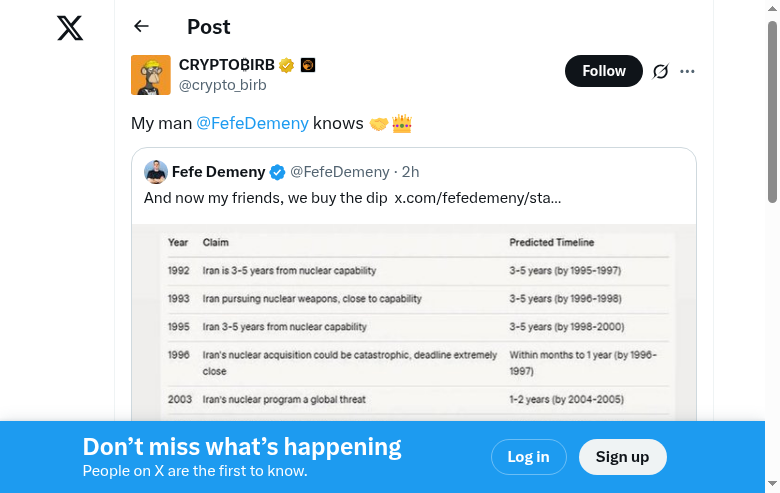Follow the CRYPTOBIRB account

(x=603, y=71)
